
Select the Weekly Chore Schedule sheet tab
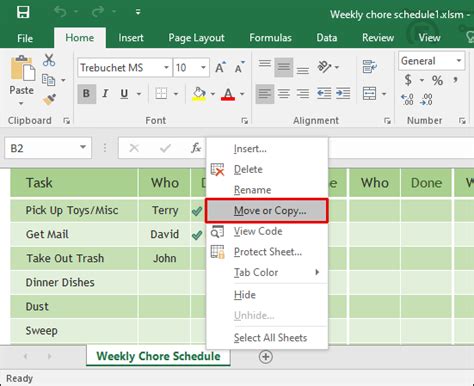tap(158, 356)
